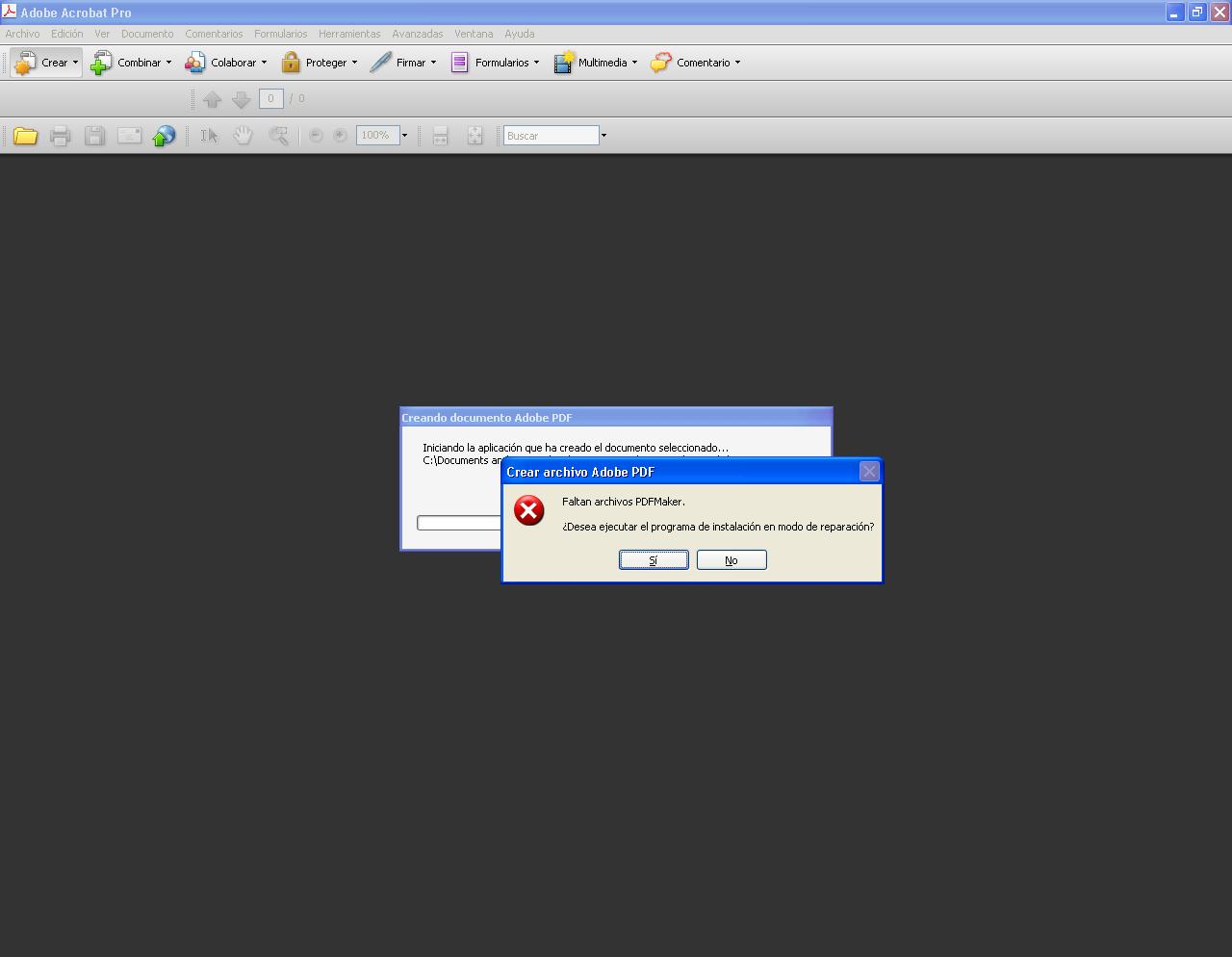Open the Buscar options dropdown arrow

pyautogui.click(x=603, y=136)
